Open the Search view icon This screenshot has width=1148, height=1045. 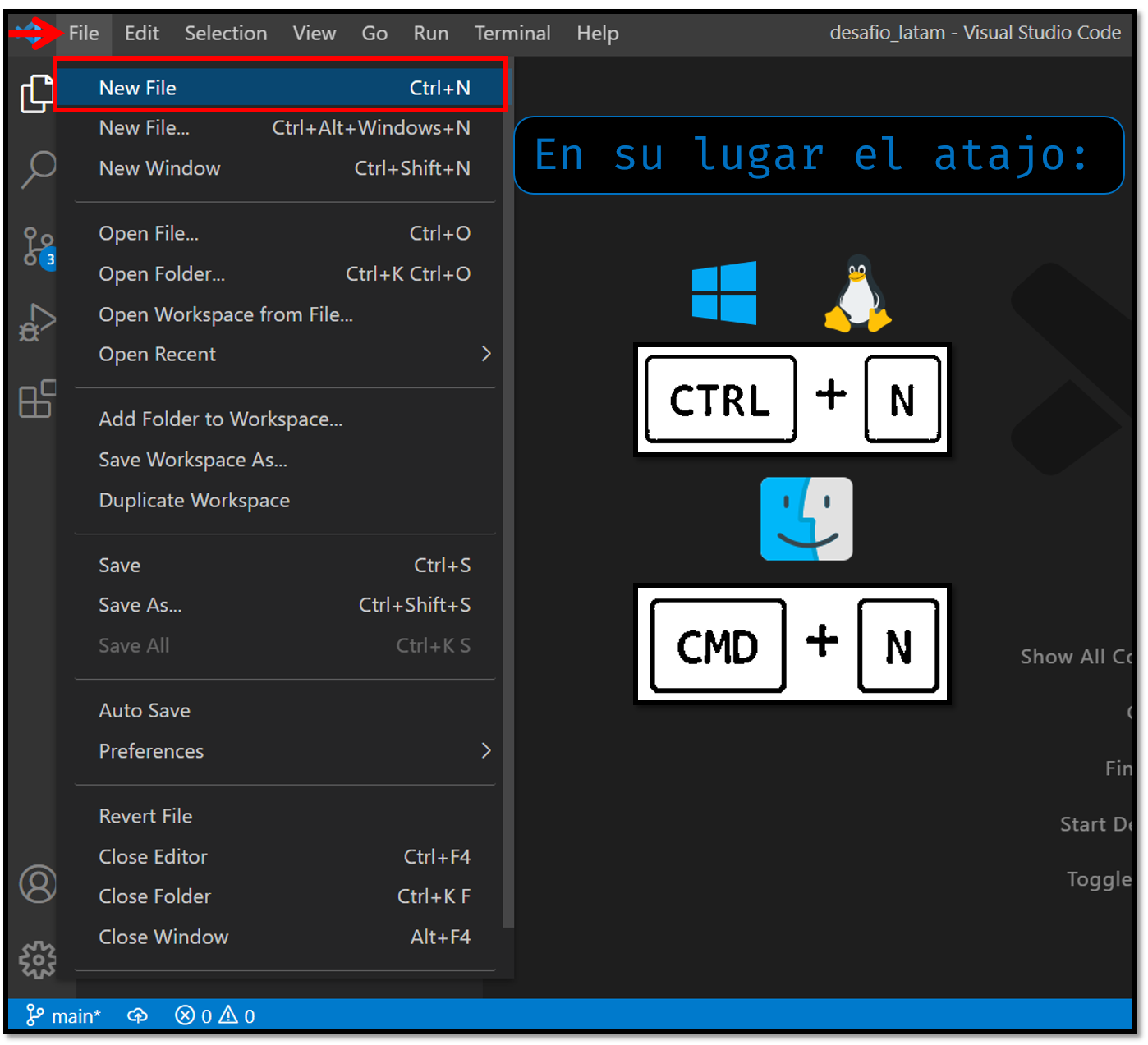[38, 170]
